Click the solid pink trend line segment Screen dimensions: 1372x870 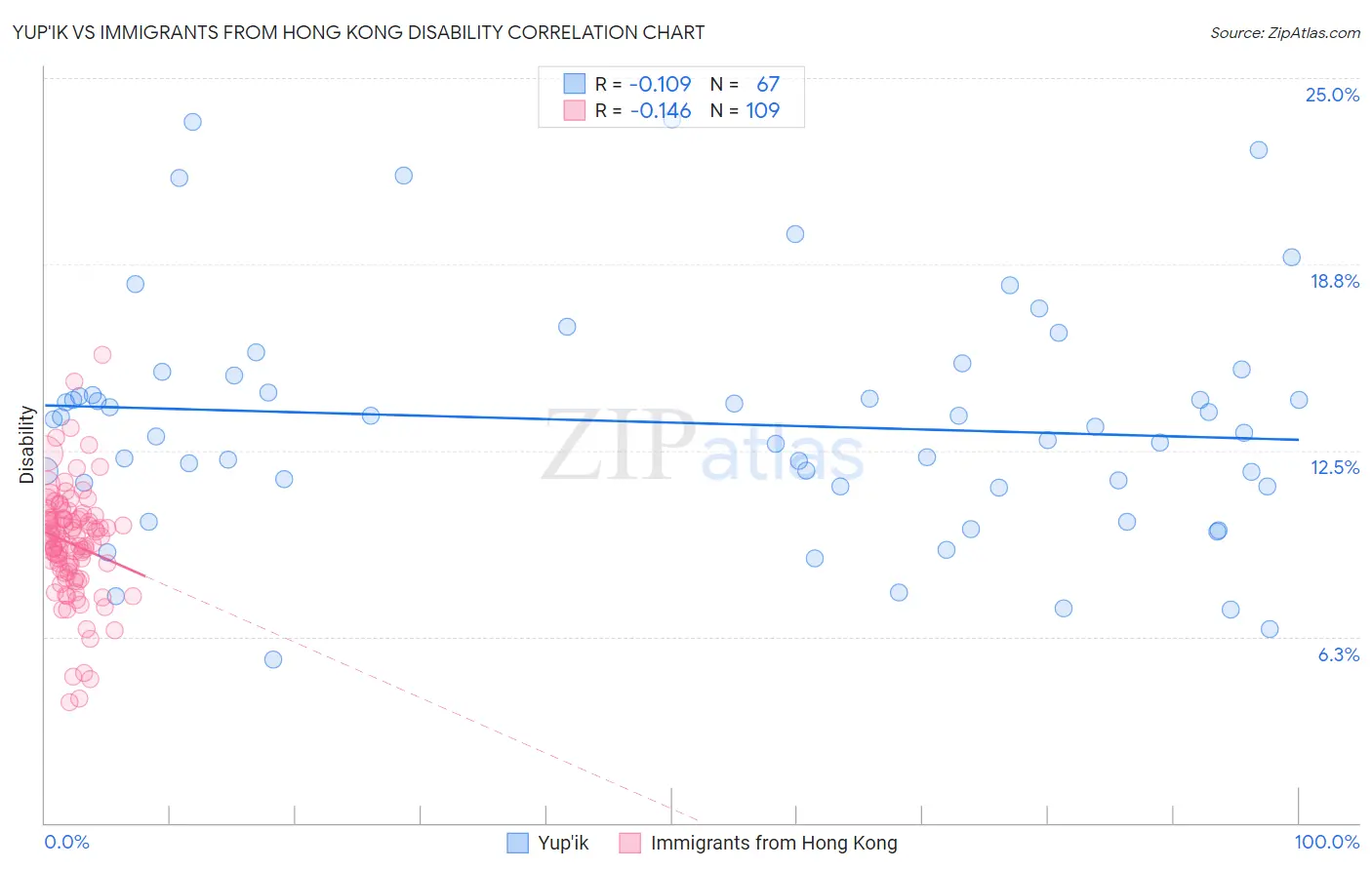coord(96,550)
